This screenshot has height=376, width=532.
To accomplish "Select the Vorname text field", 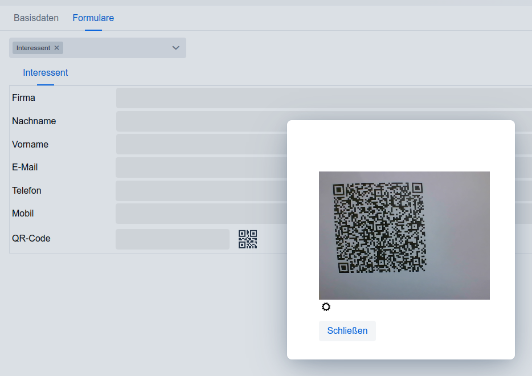I will tap(202, 144).
